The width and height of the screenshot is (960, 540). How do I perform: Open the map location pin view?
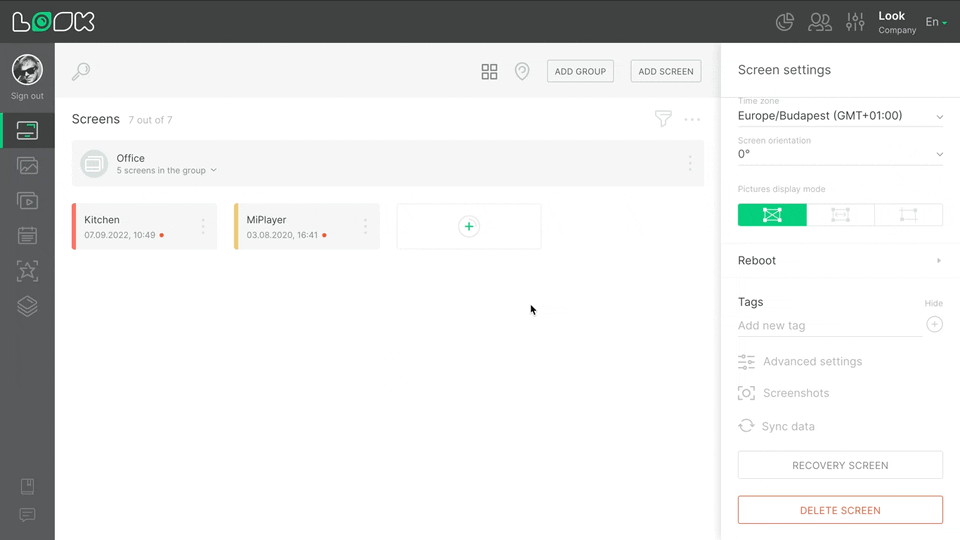tap(522, 71)
